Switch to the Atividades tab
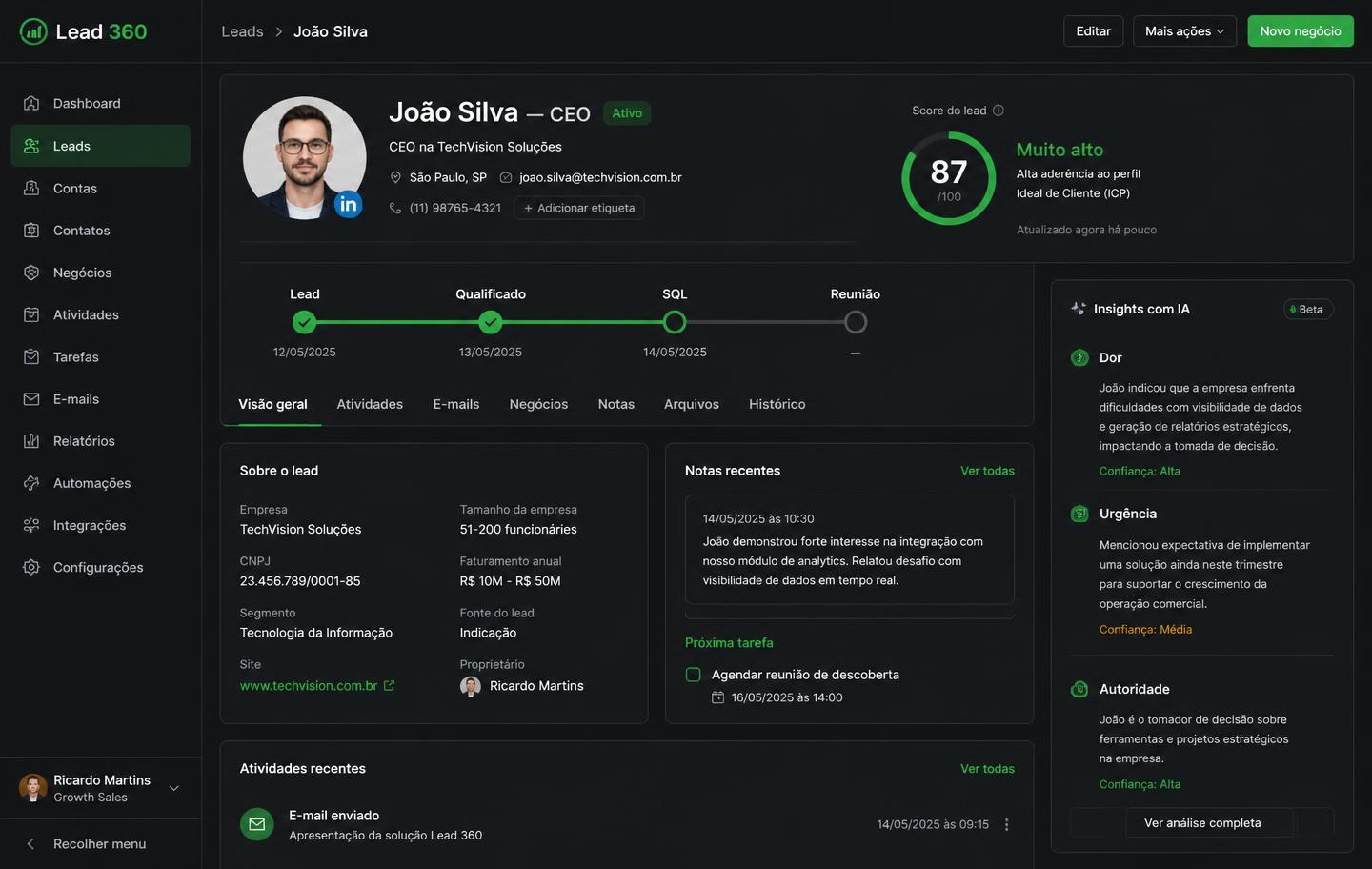This screenshot has width=1372, height=869. [370, 404]
